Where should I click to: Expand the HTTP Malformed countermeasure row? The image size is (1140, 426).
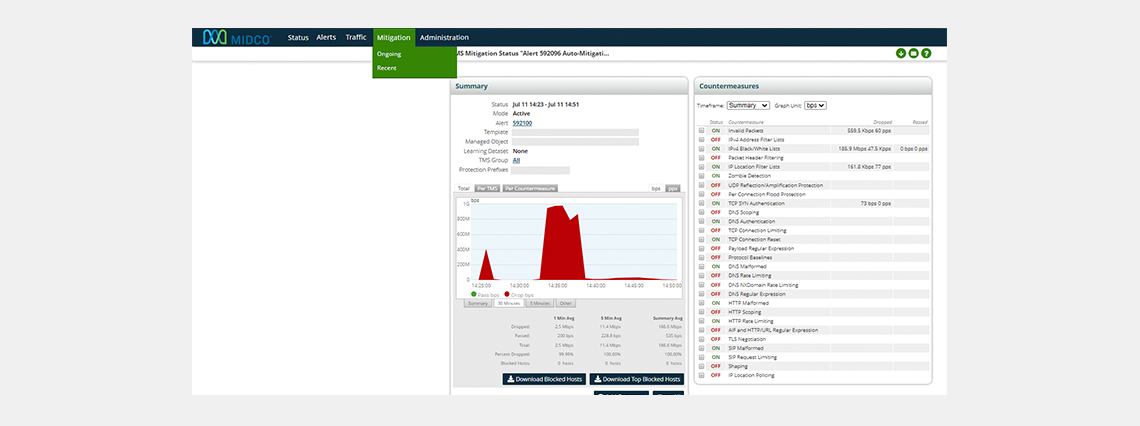pyautogui.click(x=702, y=303)
